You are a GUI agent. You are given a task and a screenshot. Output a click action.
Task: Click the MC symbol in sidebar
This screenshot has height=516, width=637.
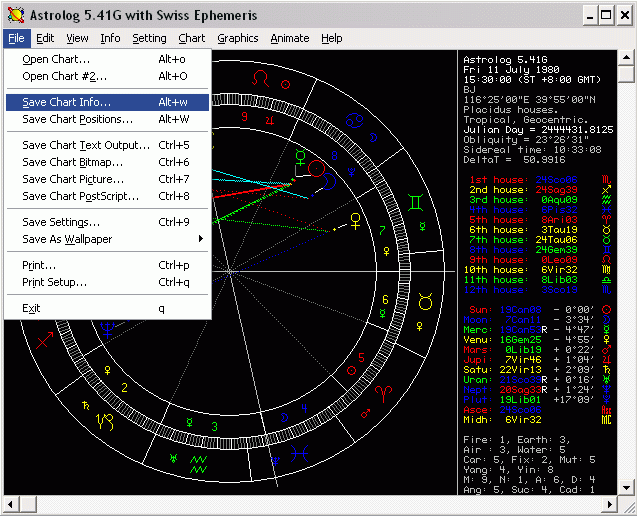point(606,420)
